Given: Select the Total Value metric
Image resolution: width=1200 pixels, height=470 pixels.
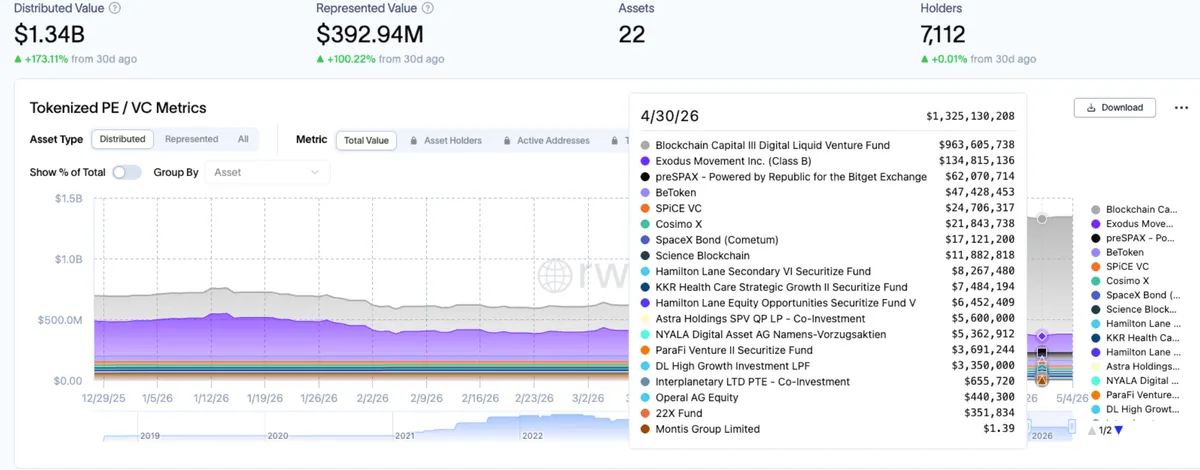Looking at the screenshot, I should tap(366, 140).
